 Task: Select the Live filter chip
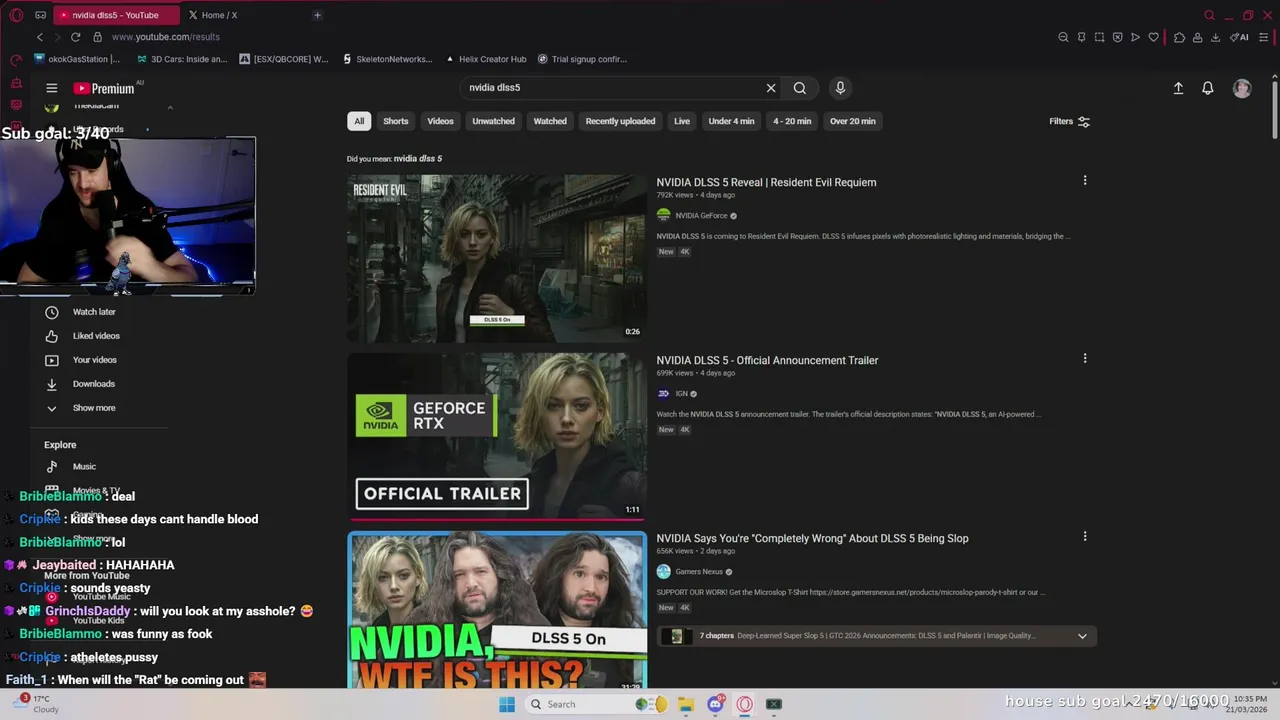pyautogui.click(x=682, y=121)
